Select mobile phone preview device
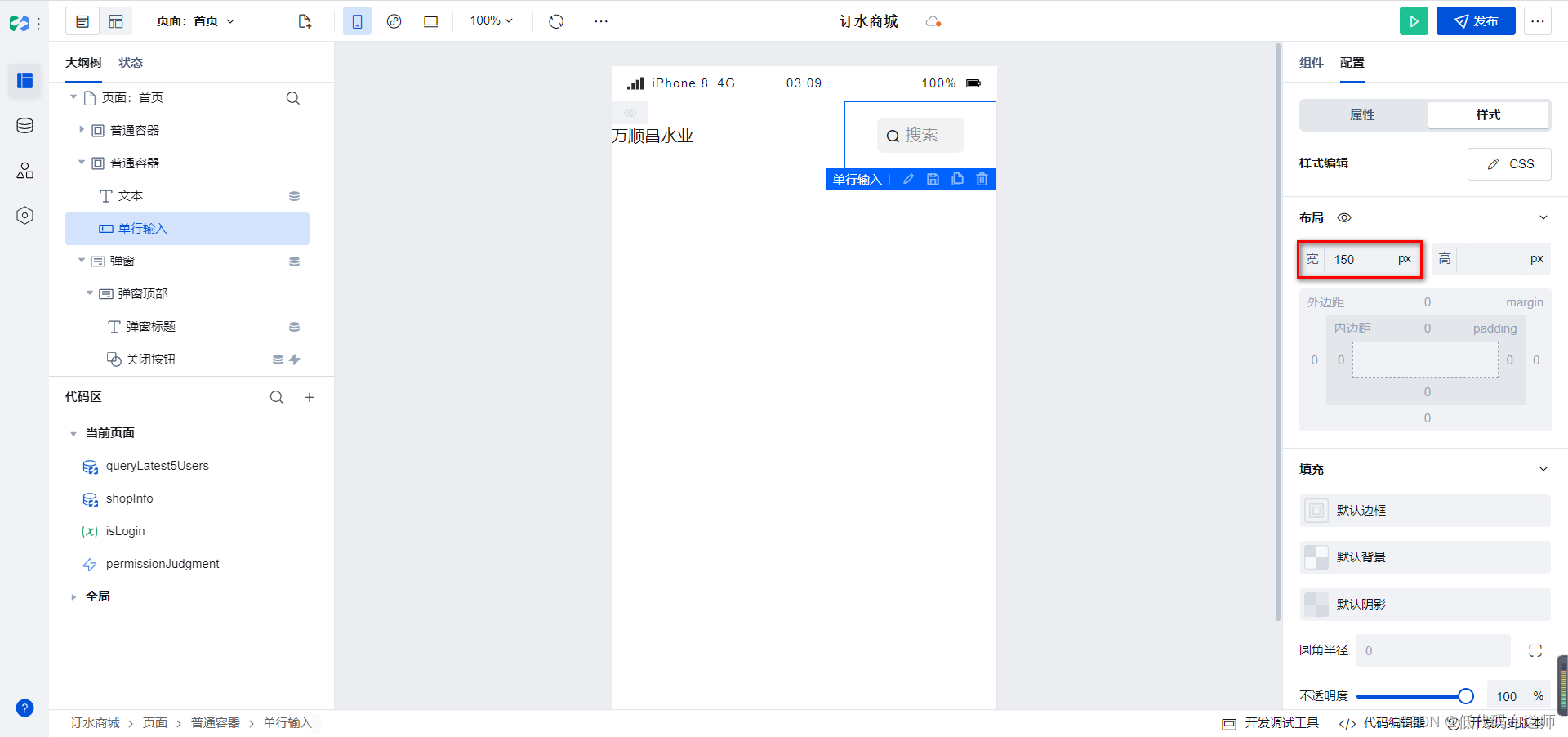The width and height of the screenshot is (1568, 737). click(x=357, y=21)
